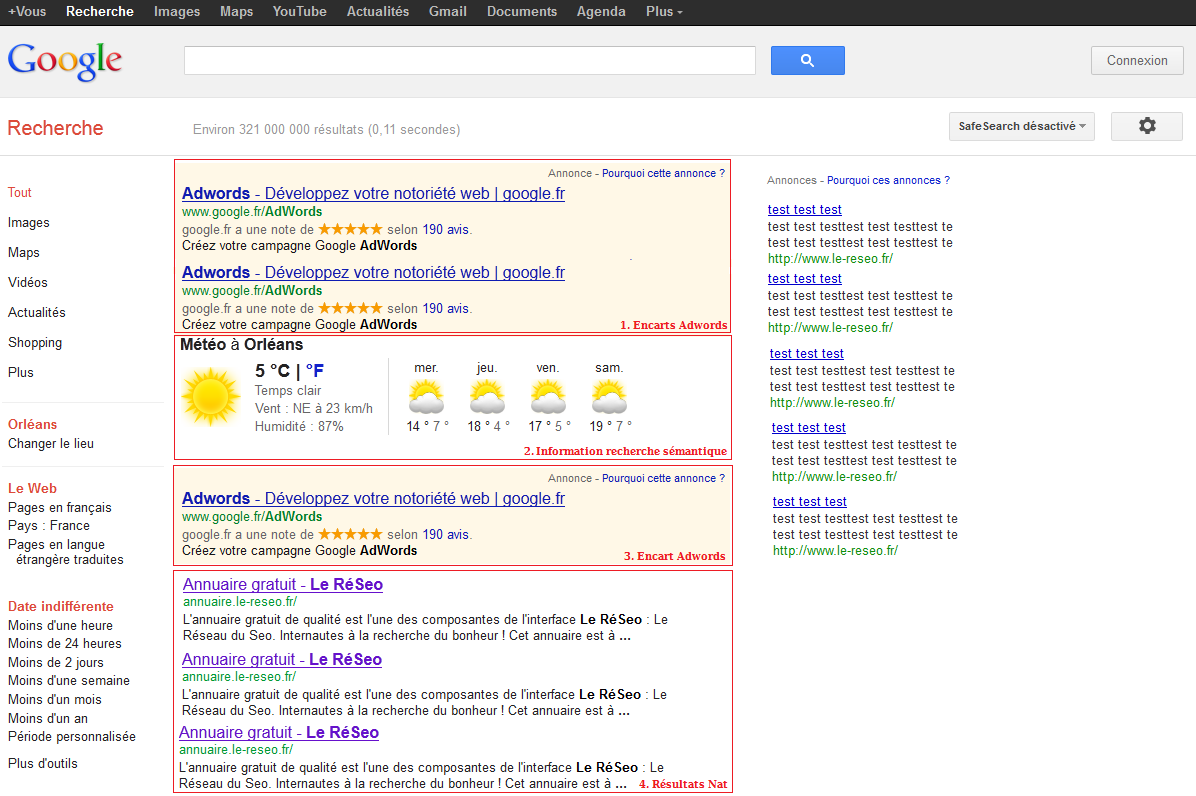This screenshot has height=796, width=1196.
Task: Click Pourquoi cette annonce ? below weather
Action: (x=664, y=478)
